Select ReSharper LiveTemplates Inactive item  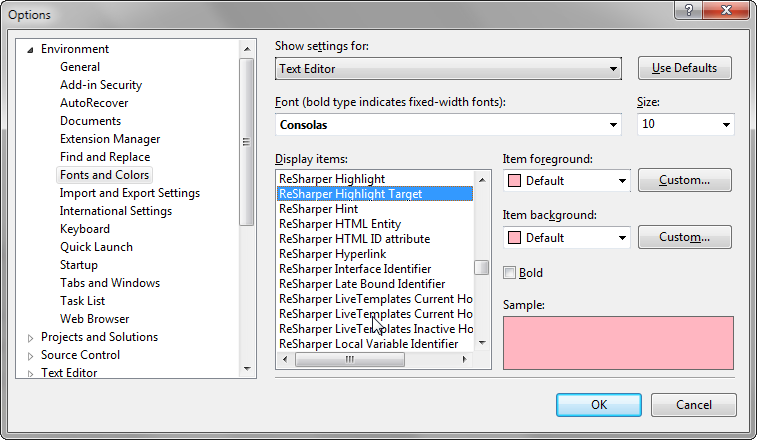pos(375,328)
